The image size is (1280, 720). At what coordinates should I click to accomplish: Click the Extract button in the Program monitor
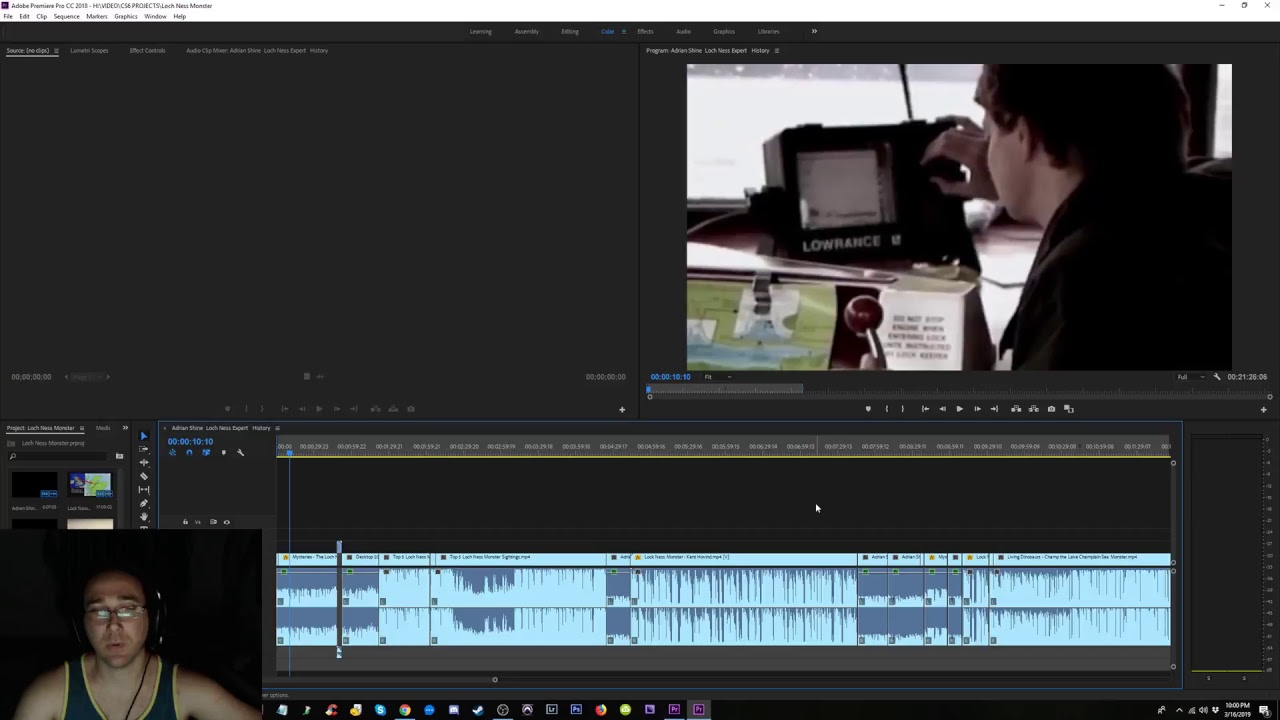(1033, 409)
